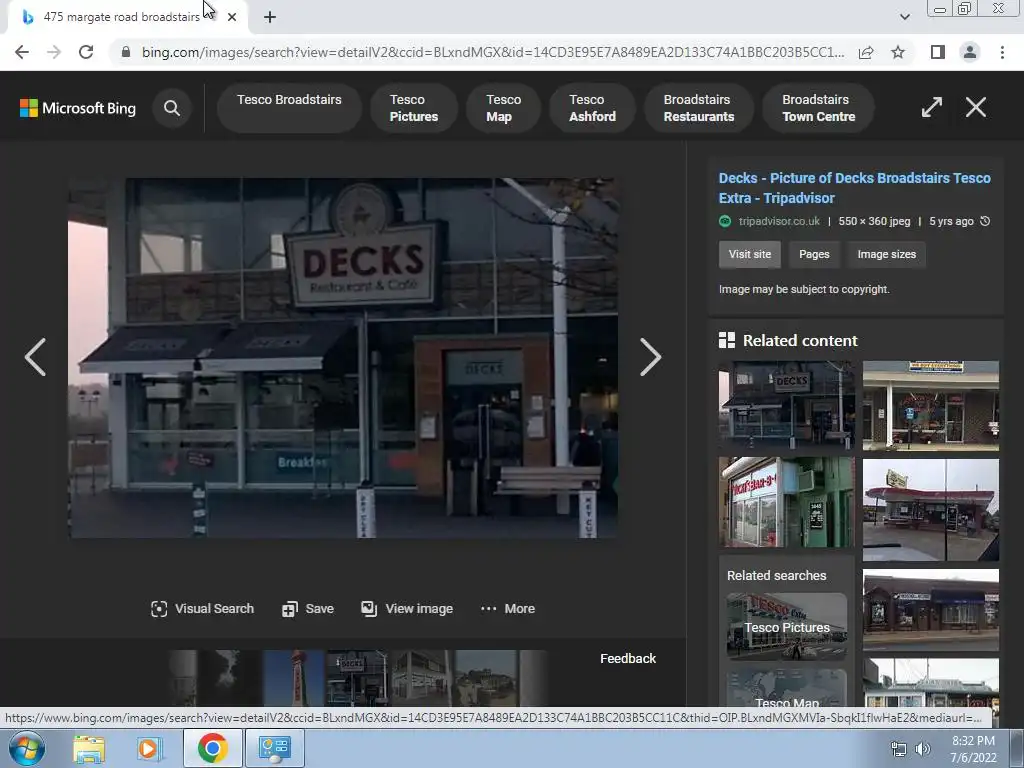This screenshot has width=1024, height=768.
Task: Open Windows Media Player from taskbar
Action: (149, 748)
